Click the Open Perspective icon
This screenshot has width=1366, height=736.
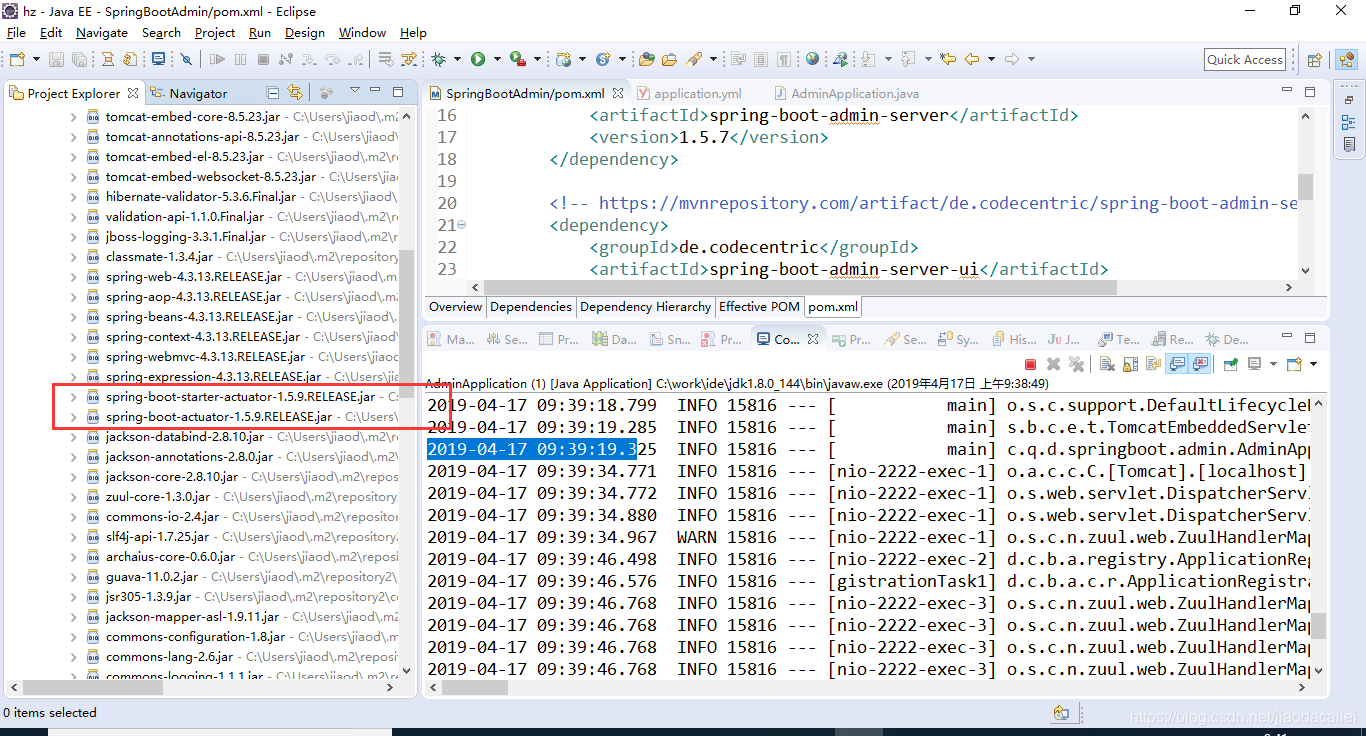pos(1314,60)
